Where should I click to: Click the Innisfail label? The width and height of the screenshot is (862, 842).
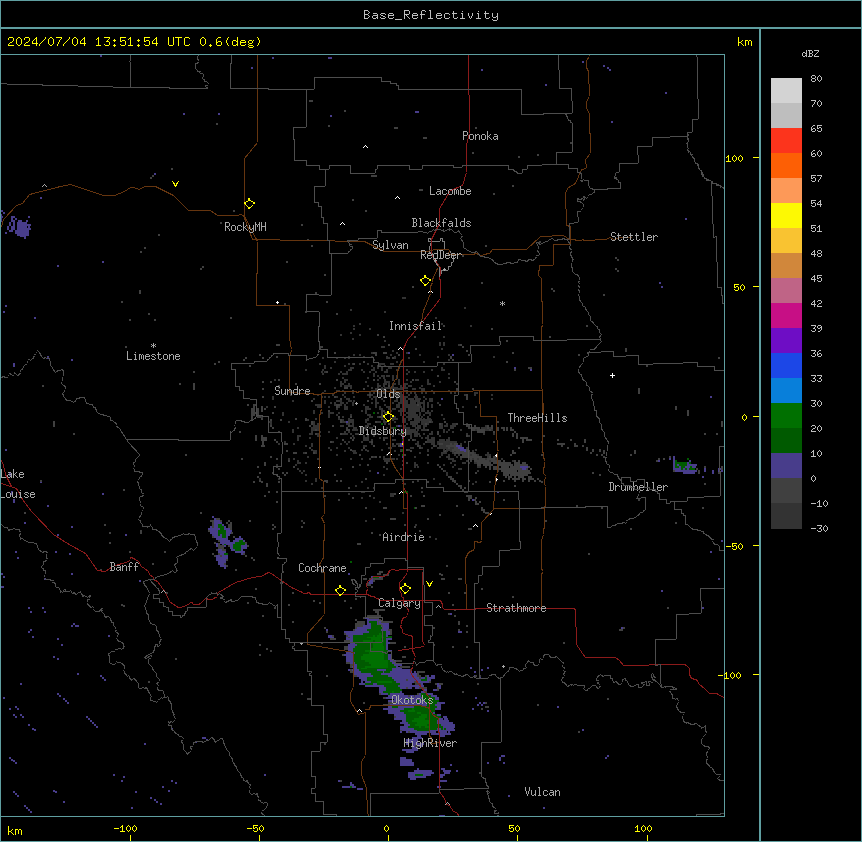(415, 326)
